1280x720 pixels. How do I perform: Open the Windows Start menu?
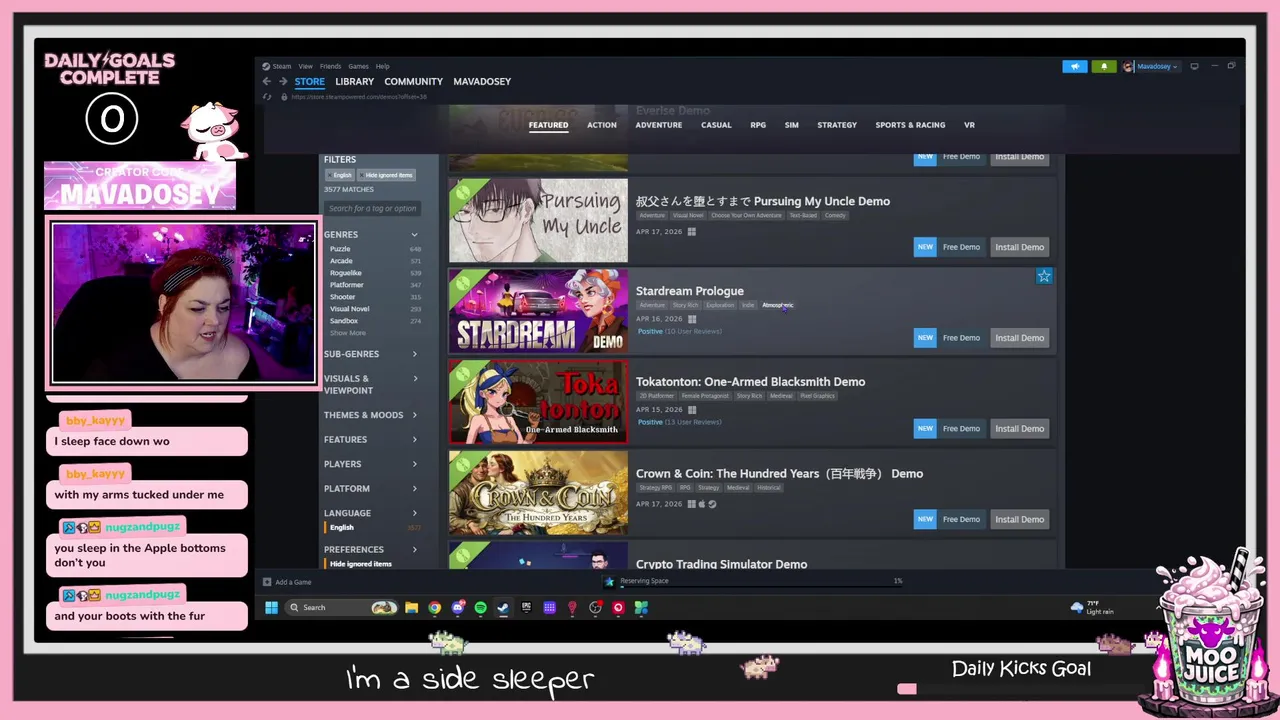click(271, 607)
